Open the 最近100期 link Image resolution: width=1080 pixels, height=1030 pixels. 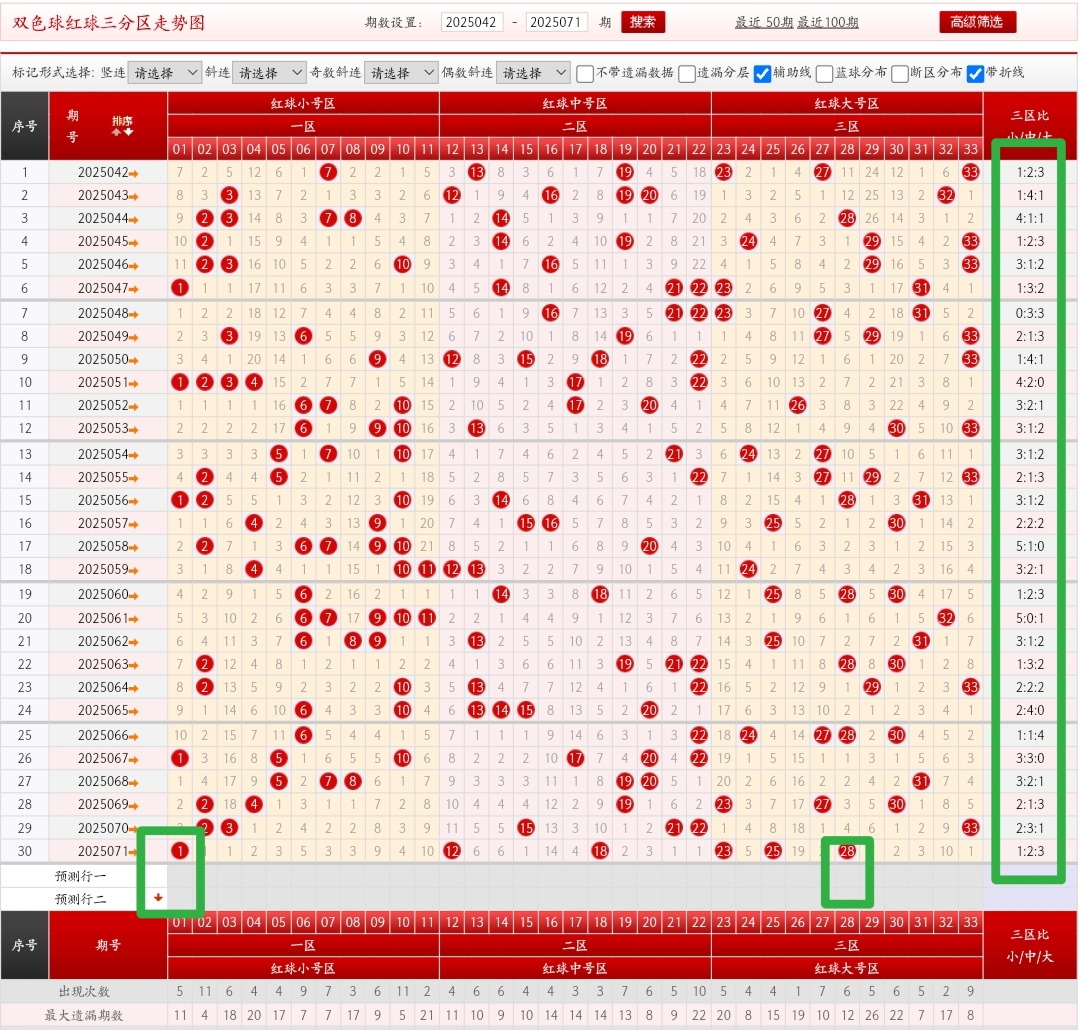click(827, 23)
